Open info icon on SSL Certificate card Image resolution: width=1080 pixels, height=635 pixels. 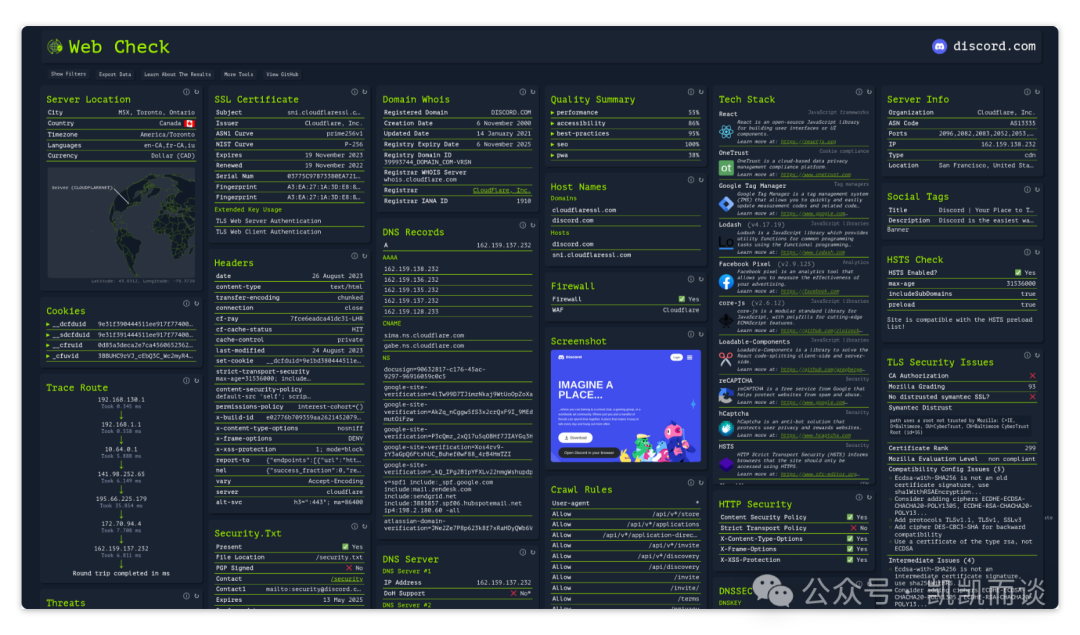[x=354, y=92]
